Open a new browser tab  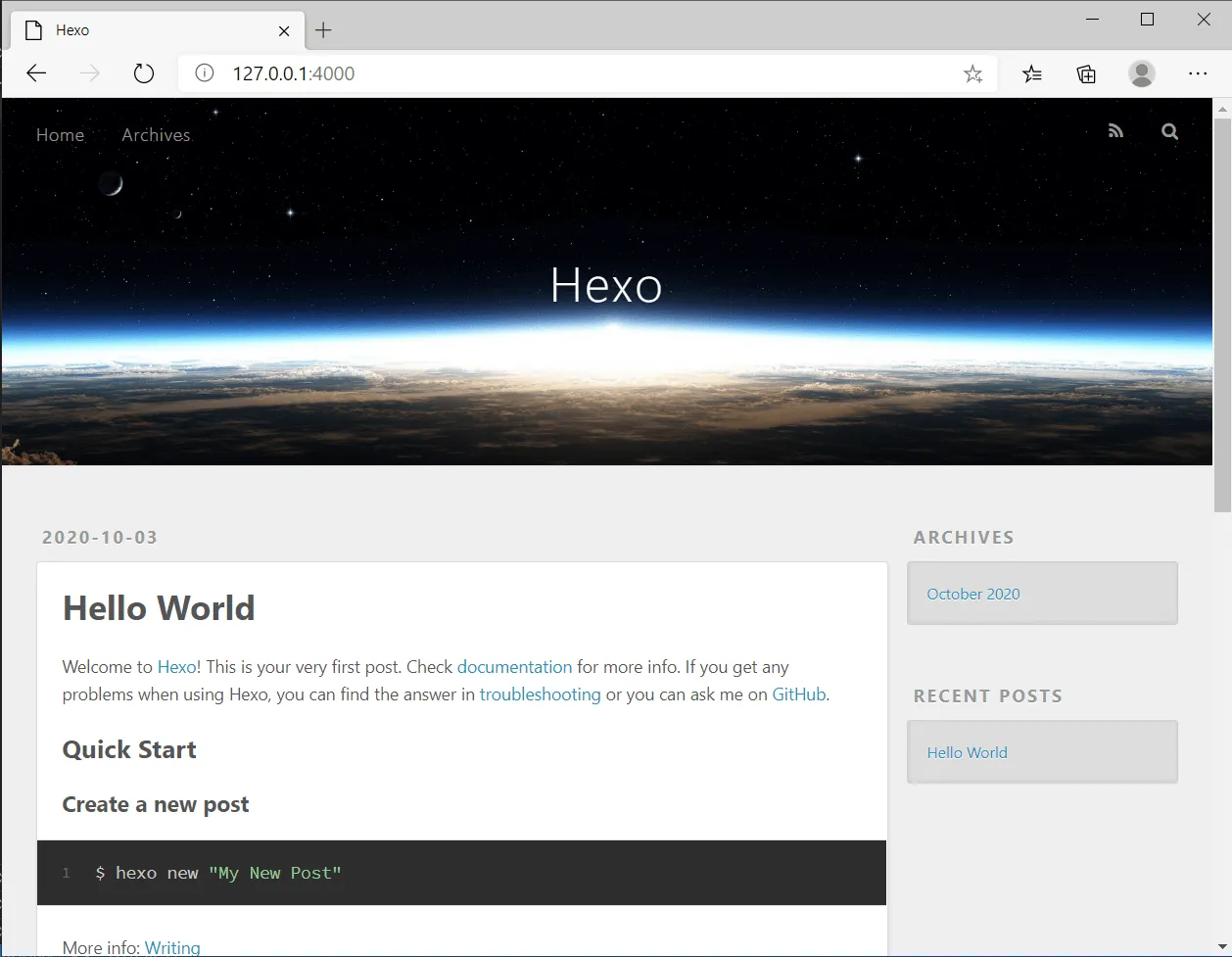pyautogui.click(x=323, y=30)
